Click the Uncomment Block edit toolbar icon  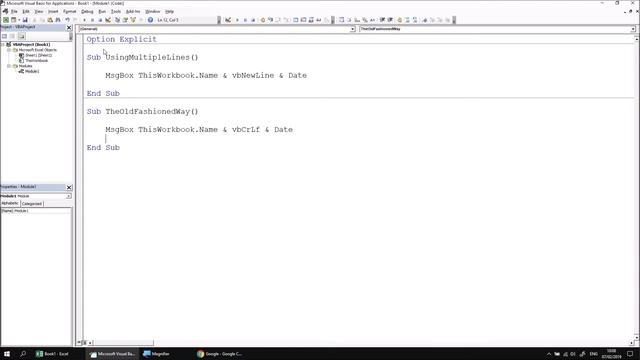415,20
